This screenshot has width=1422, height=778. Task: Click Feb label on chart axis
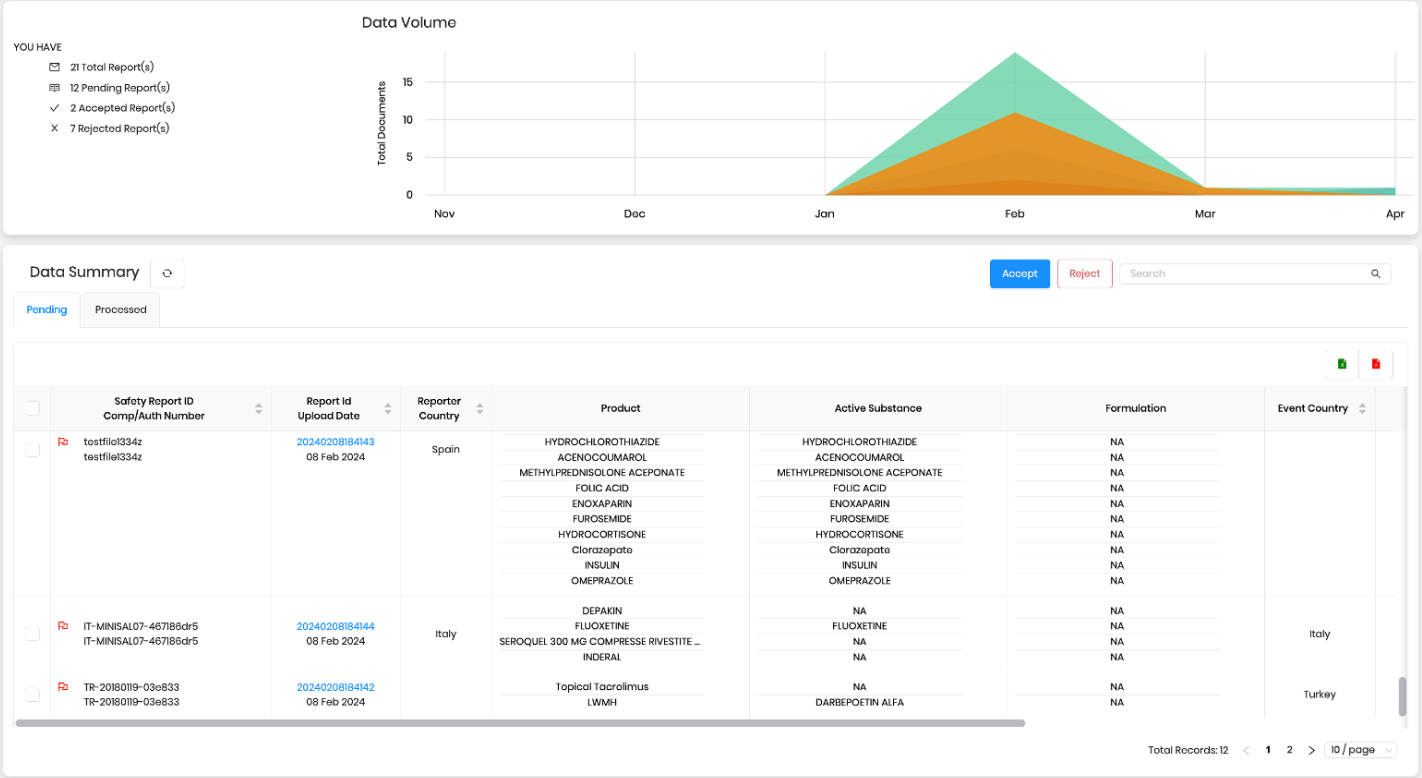(1015, 214)
